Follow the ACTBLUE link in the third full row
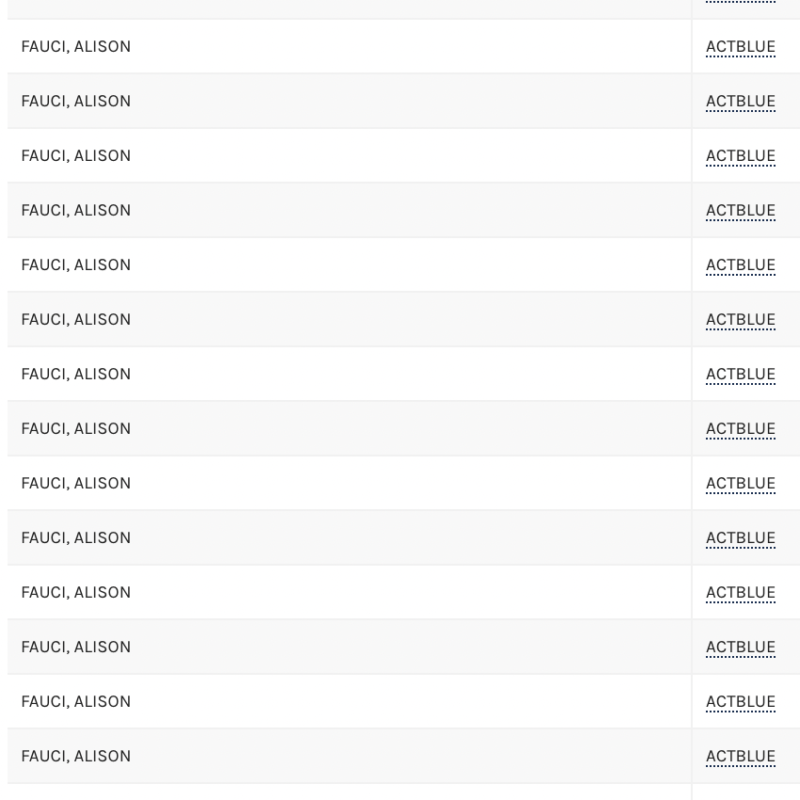This screenshot has width=800, height=800. (740, 156)
